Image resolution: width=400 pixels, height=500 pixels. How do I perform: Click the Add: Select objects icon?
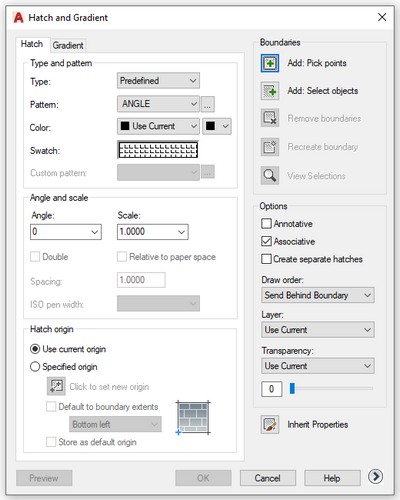[x=270, y=91]
